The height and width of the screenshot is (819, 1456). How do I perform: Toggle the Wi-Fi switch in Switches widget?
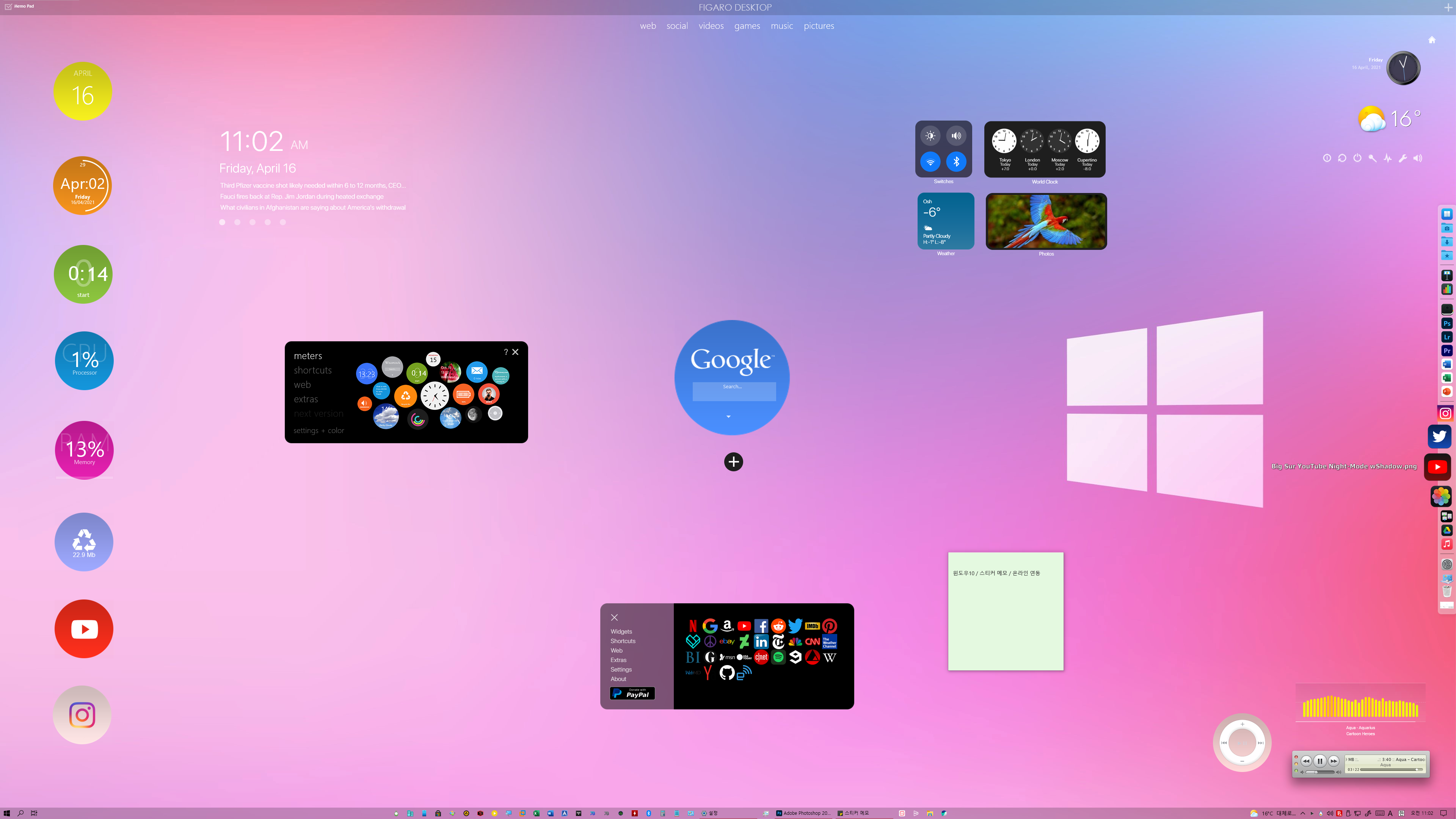(930, 162)
